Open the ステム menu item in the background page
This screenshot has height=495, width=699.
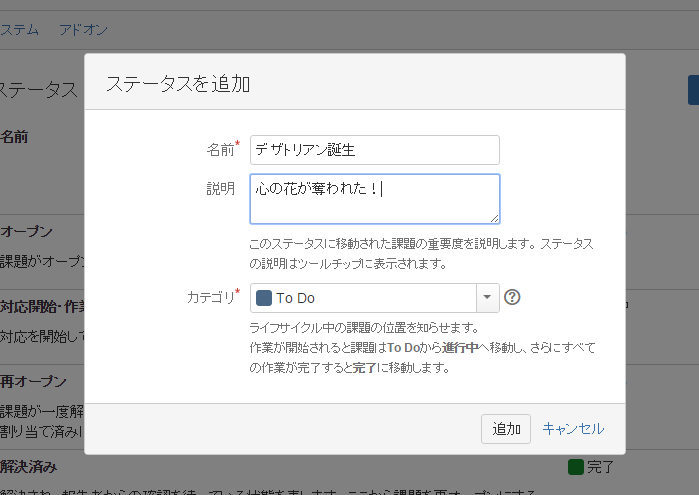coord(19,29)
